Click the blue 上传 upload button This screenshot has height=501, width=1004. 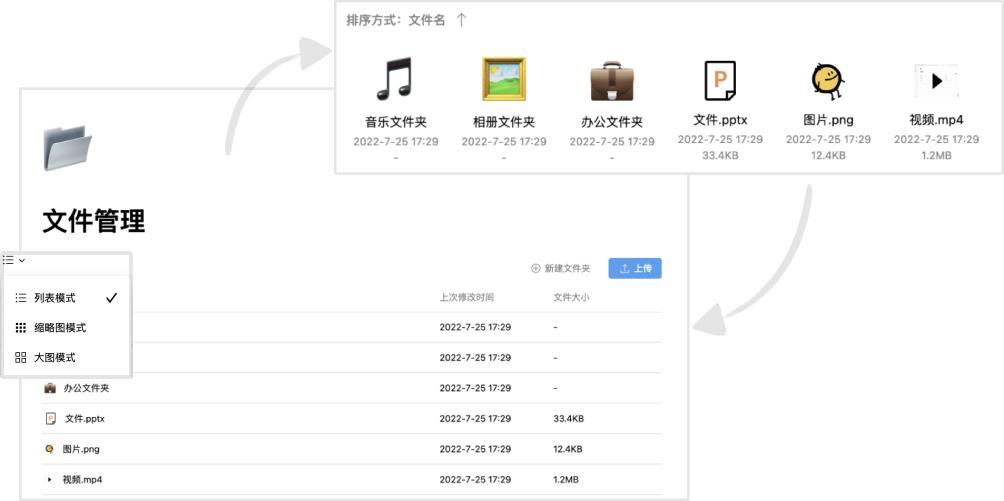point(635,268)
